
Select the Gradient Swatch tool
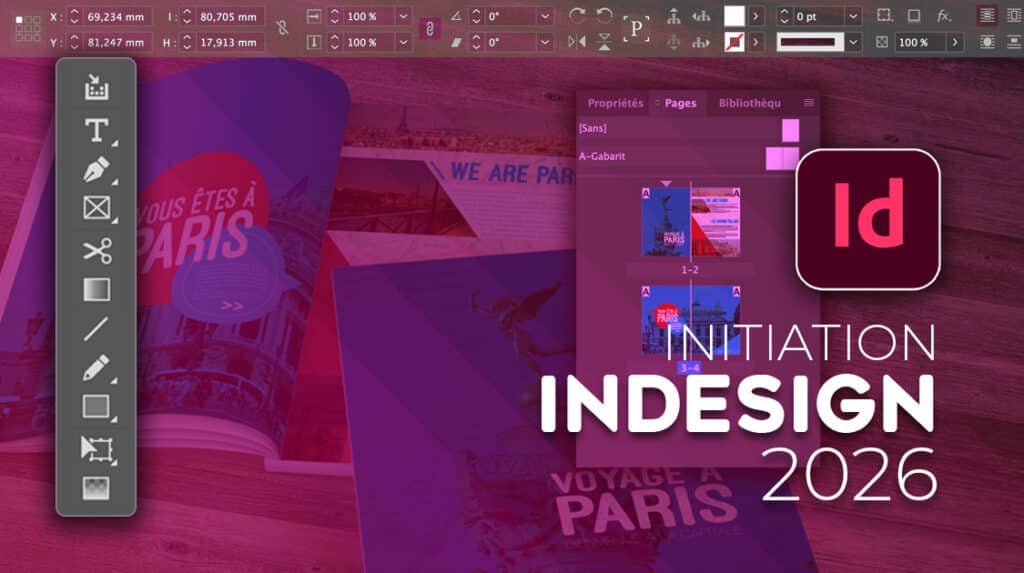click(96, 289)
